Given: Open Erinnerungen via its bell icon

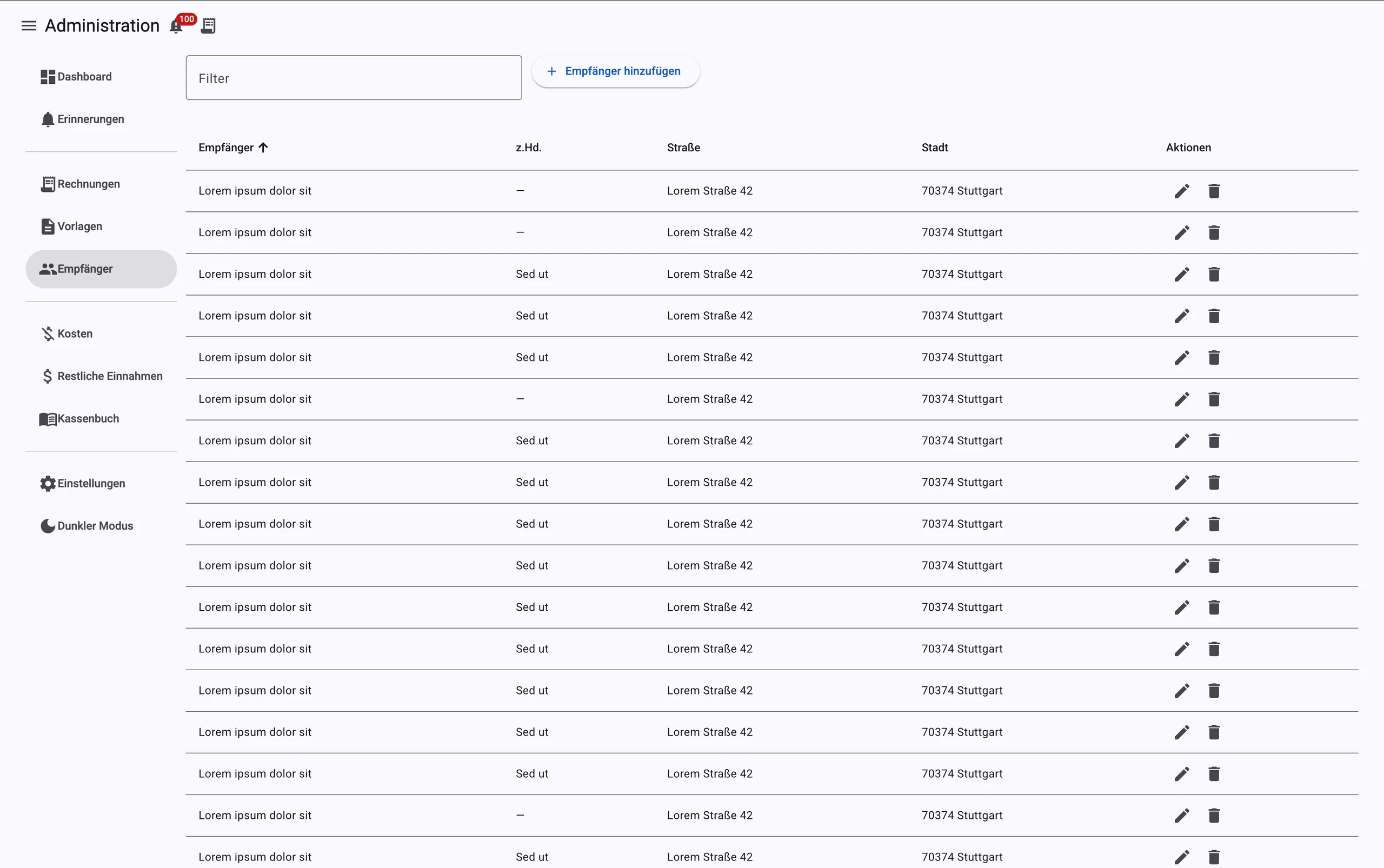Looking at the screenshot, I should 48,119.
